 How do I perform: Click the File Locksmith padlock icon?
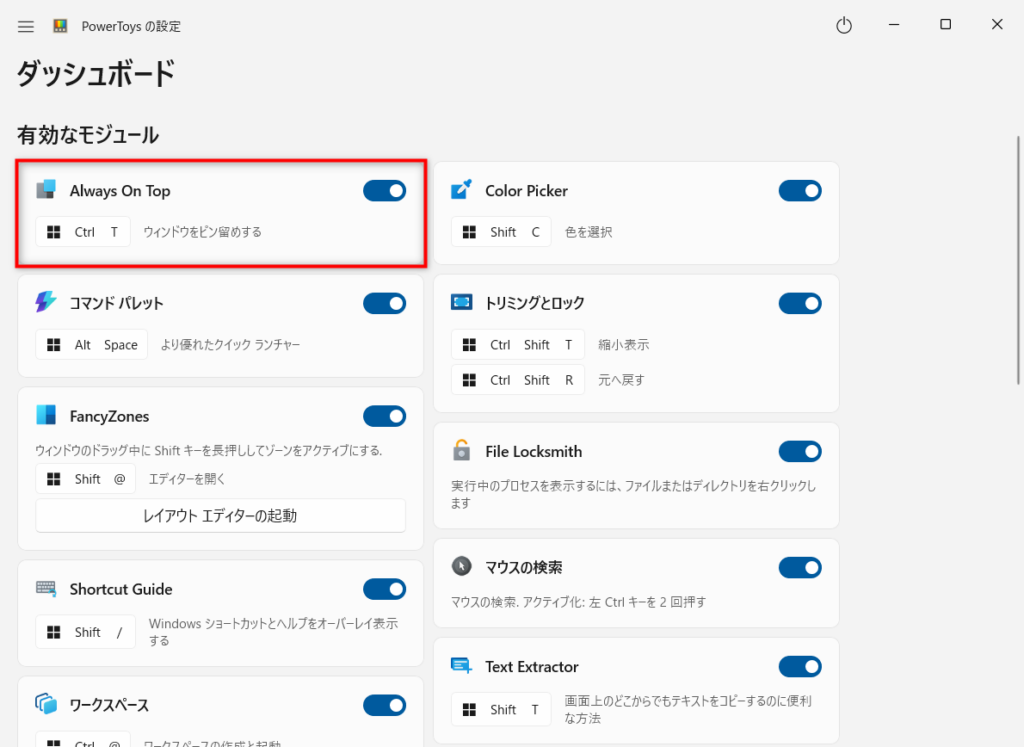[x=461, y=451]
